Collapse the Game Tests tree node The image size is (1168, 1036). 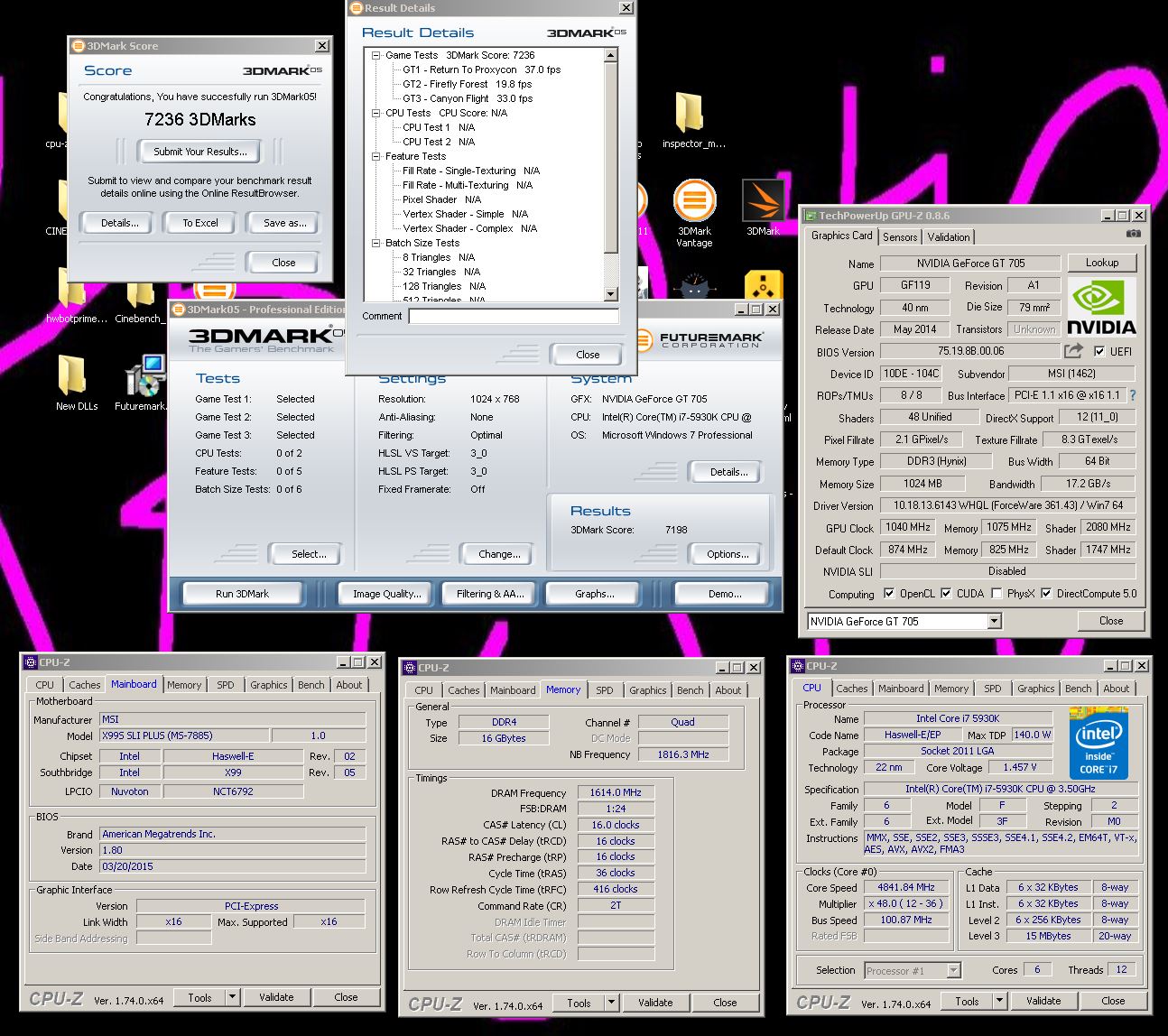(x=376, y=55)
